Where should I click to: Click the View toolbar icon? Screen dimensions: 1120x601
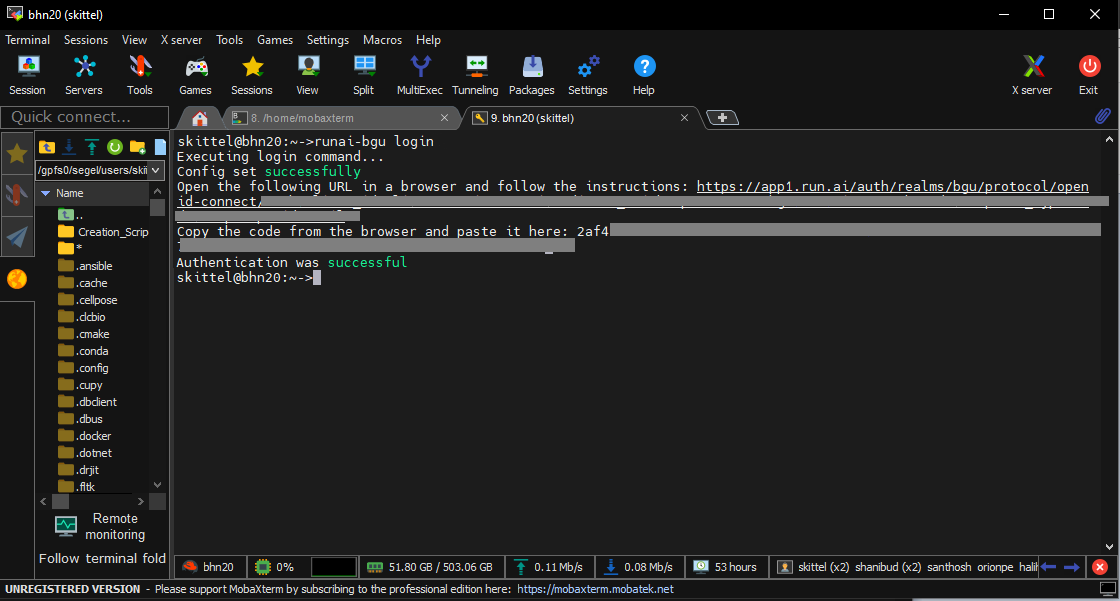point(307,75)
